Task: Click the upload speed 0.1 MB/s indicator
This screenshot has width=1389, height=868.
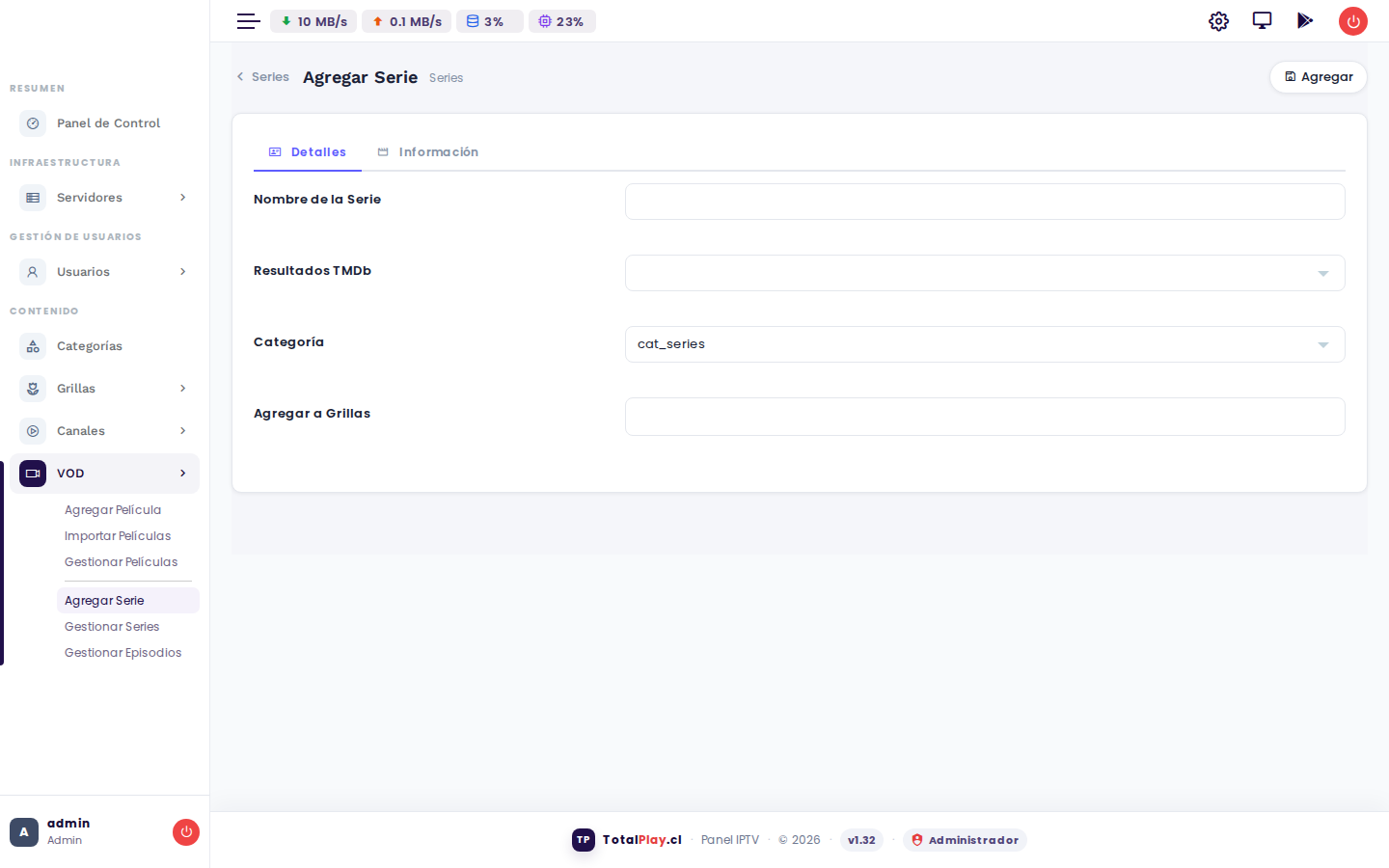Action: (406, 21)
